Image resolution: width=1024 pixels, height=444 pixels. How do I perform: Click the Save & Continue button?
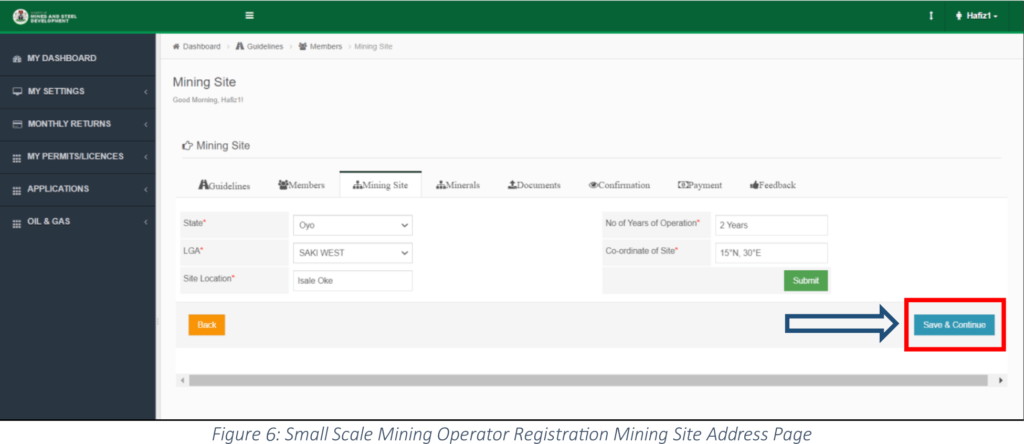point(953,325)
